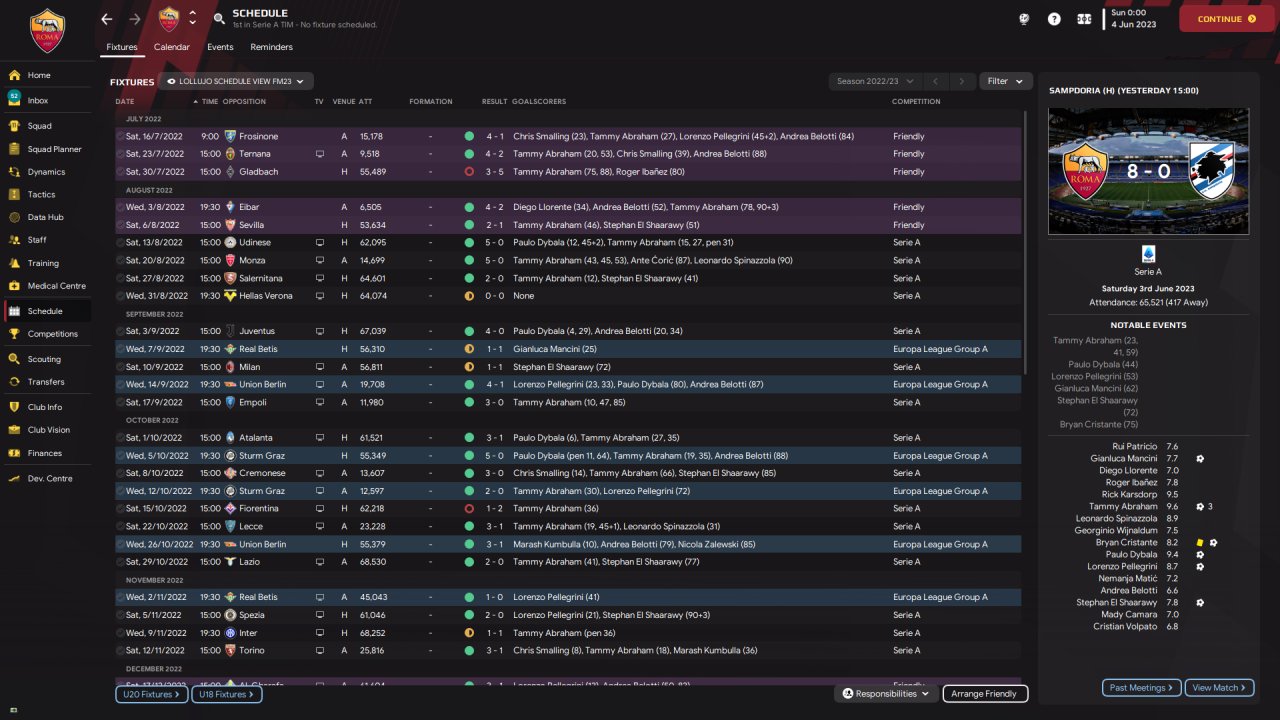Screen dimensions: 1280x720
Task: Switch to the Events tab
Action: (220, 47)
